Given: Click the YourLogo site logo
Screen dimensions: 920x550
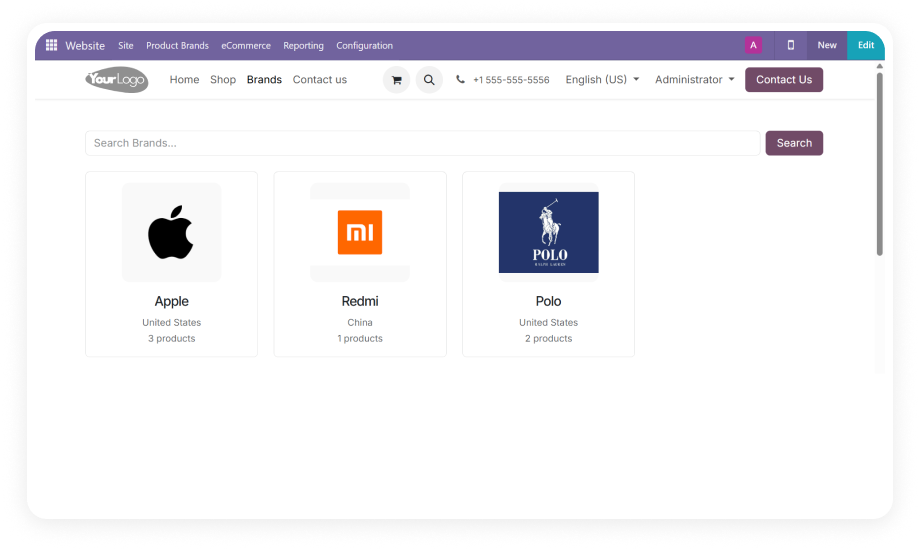Looking at the screenshot, I should 117,80.
